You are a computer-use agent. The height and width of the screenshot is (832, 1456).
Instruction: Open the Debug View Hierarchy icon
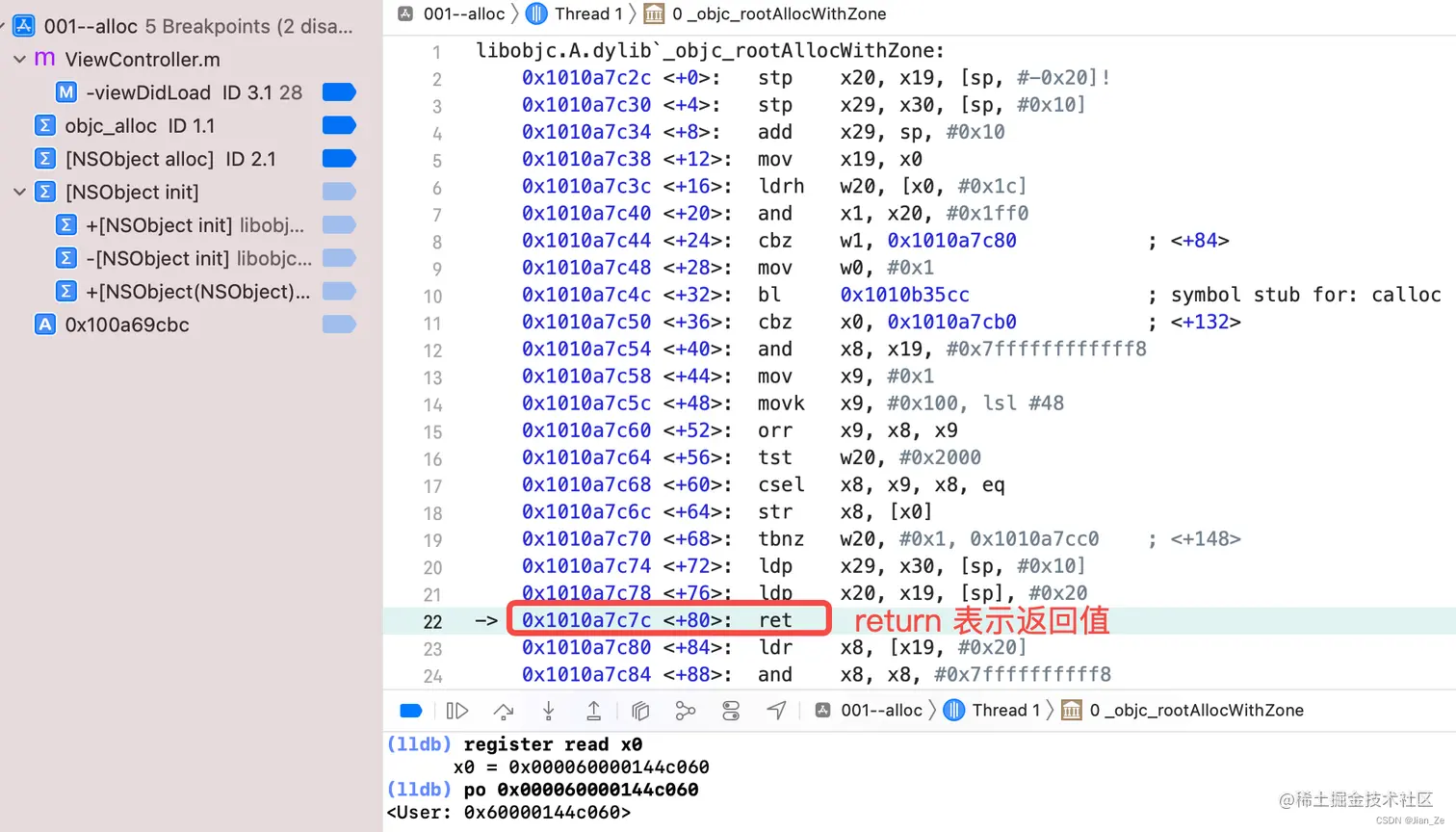[639, 711]
